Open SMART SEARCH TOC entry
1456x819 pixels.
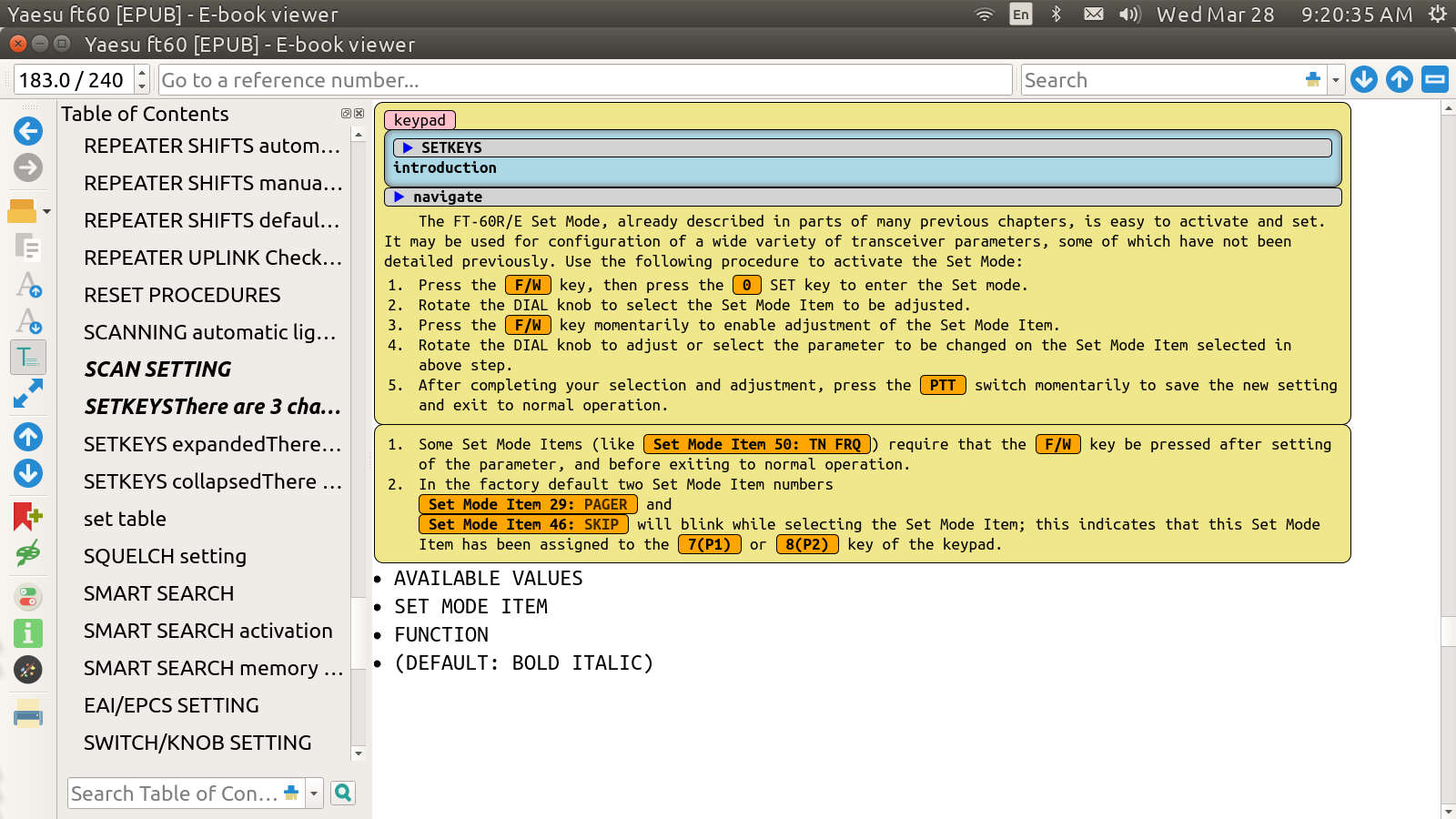(x=158, y=593)
